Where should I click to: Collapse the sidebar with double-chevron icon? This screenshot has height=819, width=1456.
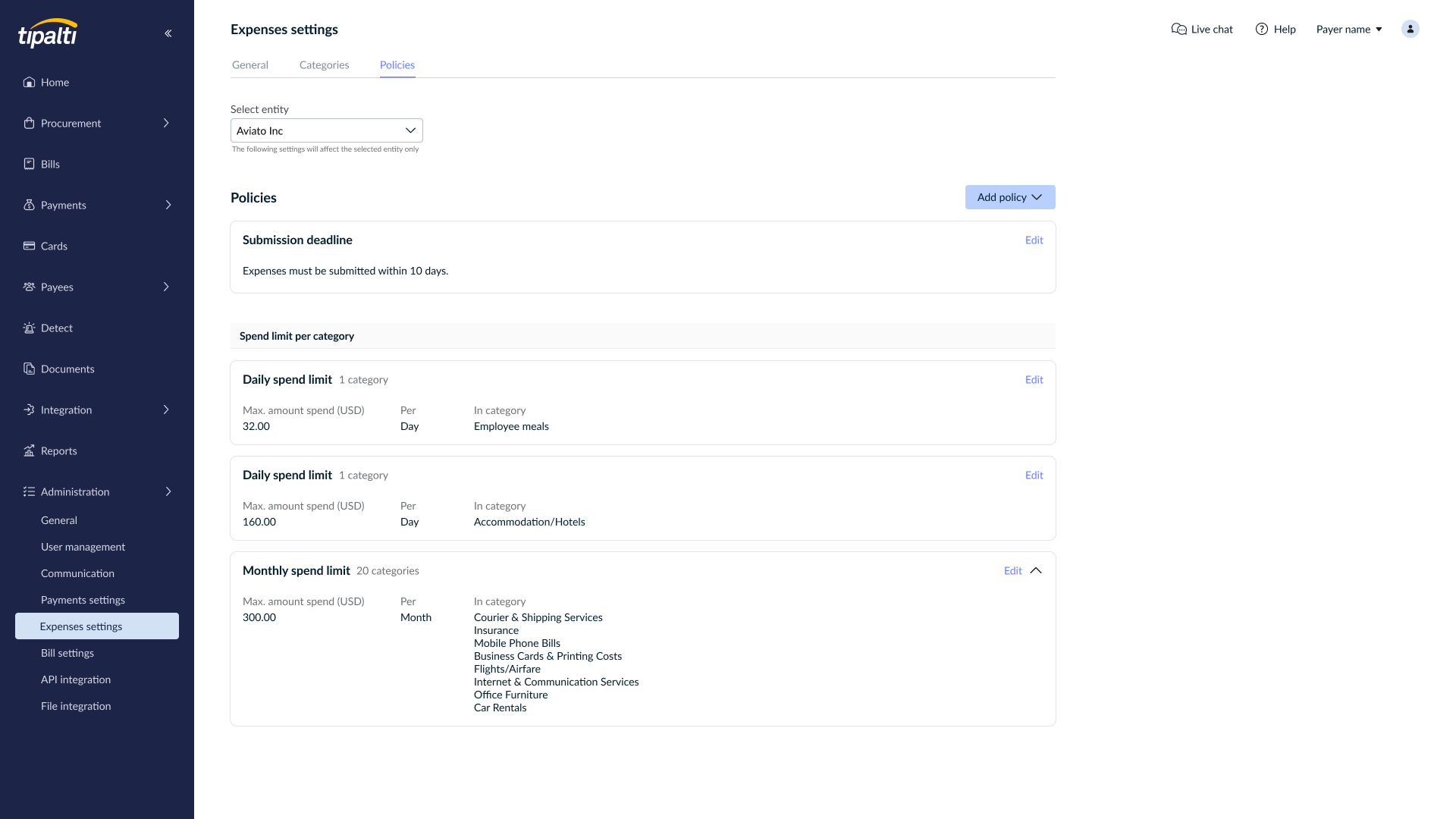coord(168,33)
